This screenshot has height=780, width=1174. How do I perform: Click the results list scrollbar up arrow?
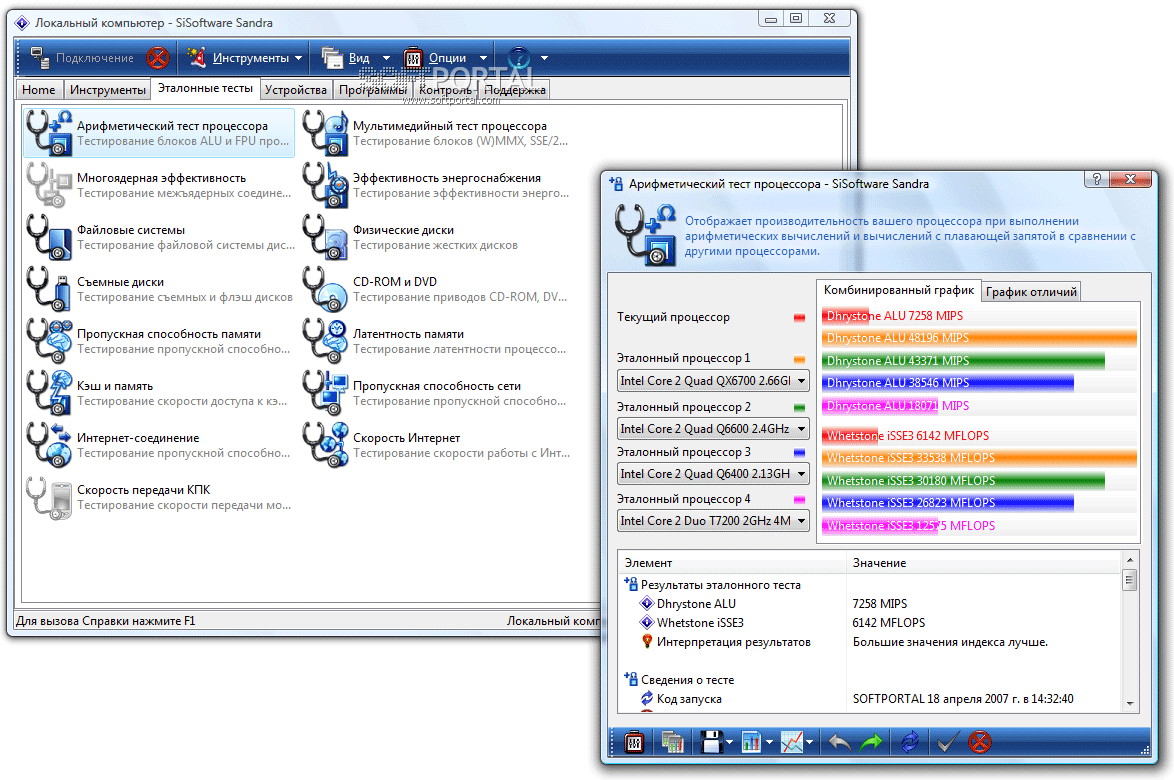1129,560
